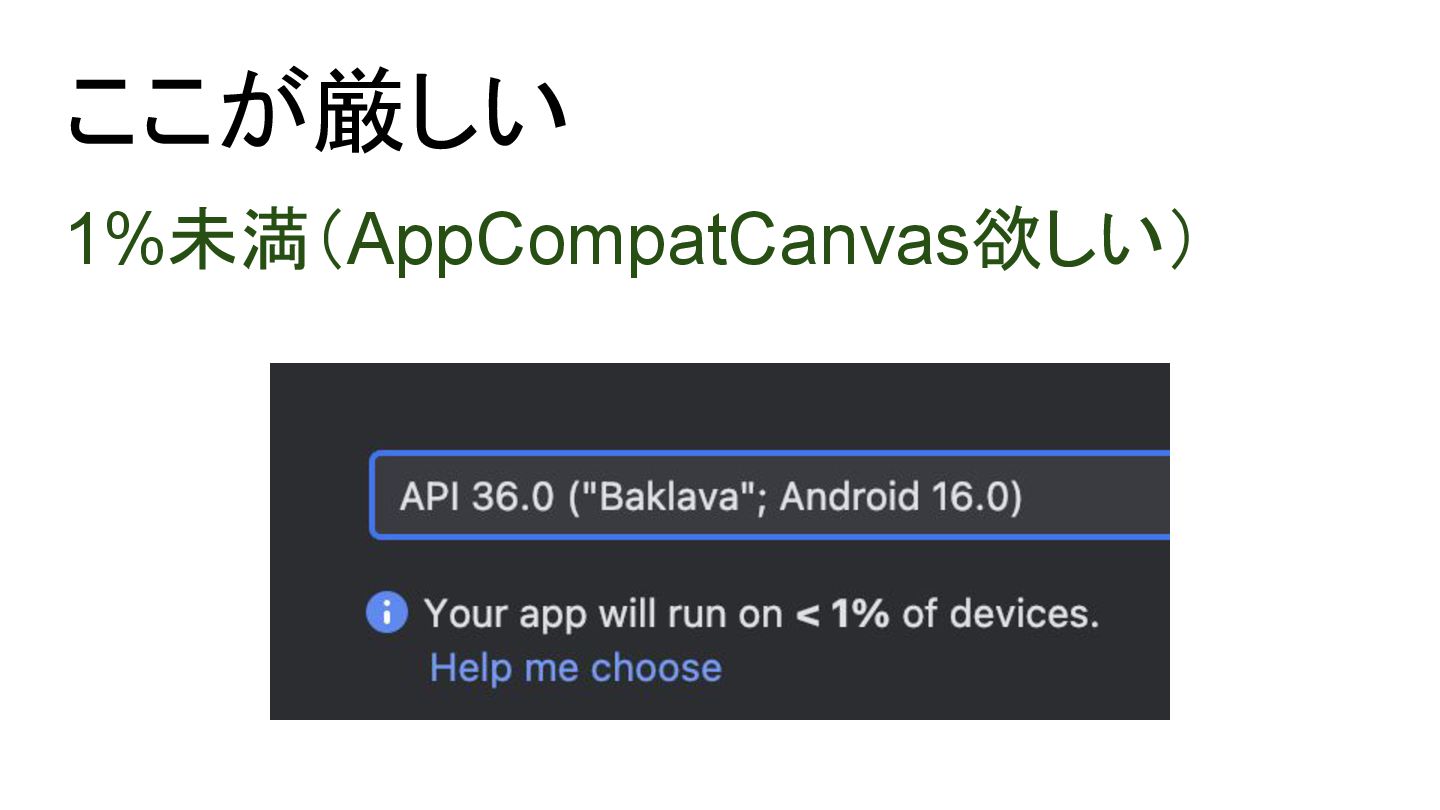1440x810 pixels.
Task: Click the bold "< 1%" text
Action: pos(842,613)
